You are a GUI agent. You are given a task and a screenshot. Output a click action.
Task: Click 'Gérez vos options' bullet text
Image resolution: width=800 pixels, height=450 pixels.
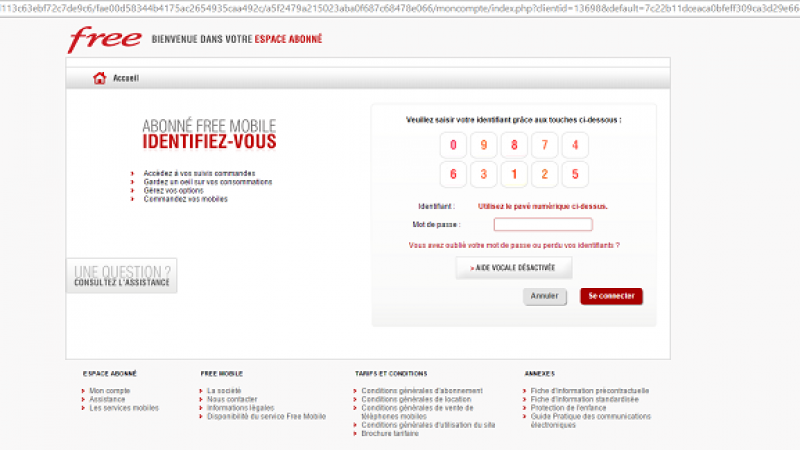[173, 191]
